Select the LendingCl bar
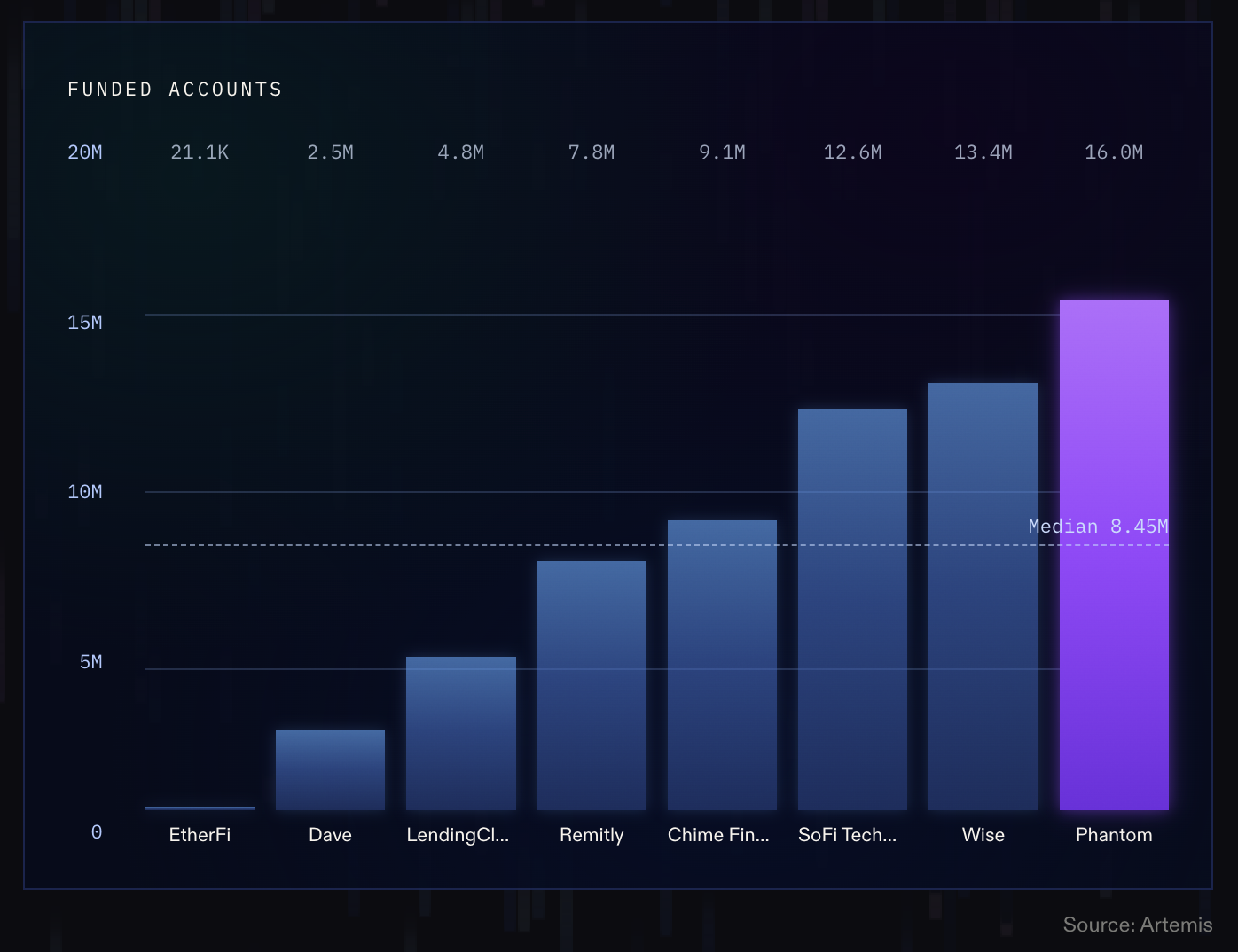 coord(460,733)
